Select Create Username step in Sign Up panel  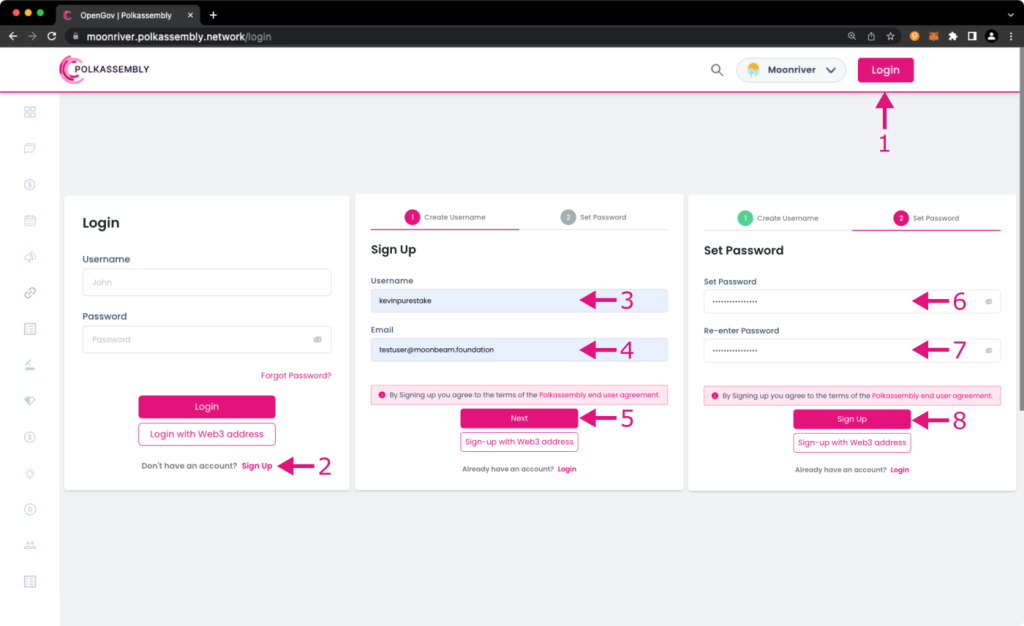[445, 217]
